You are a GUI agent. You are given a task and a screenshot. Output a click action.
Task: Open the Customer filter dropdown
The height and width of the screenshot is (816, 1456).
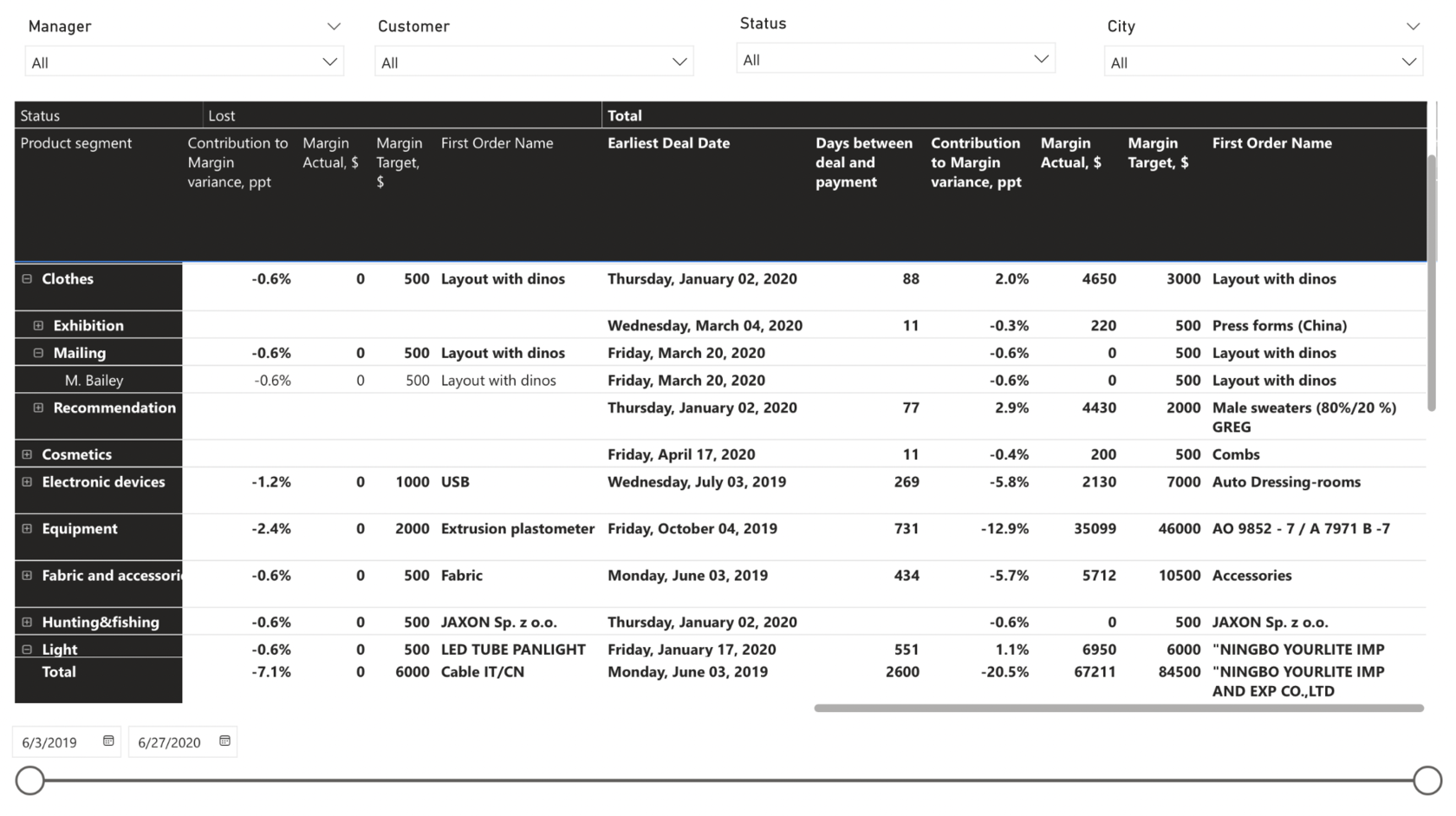click(x=534, y=62)
